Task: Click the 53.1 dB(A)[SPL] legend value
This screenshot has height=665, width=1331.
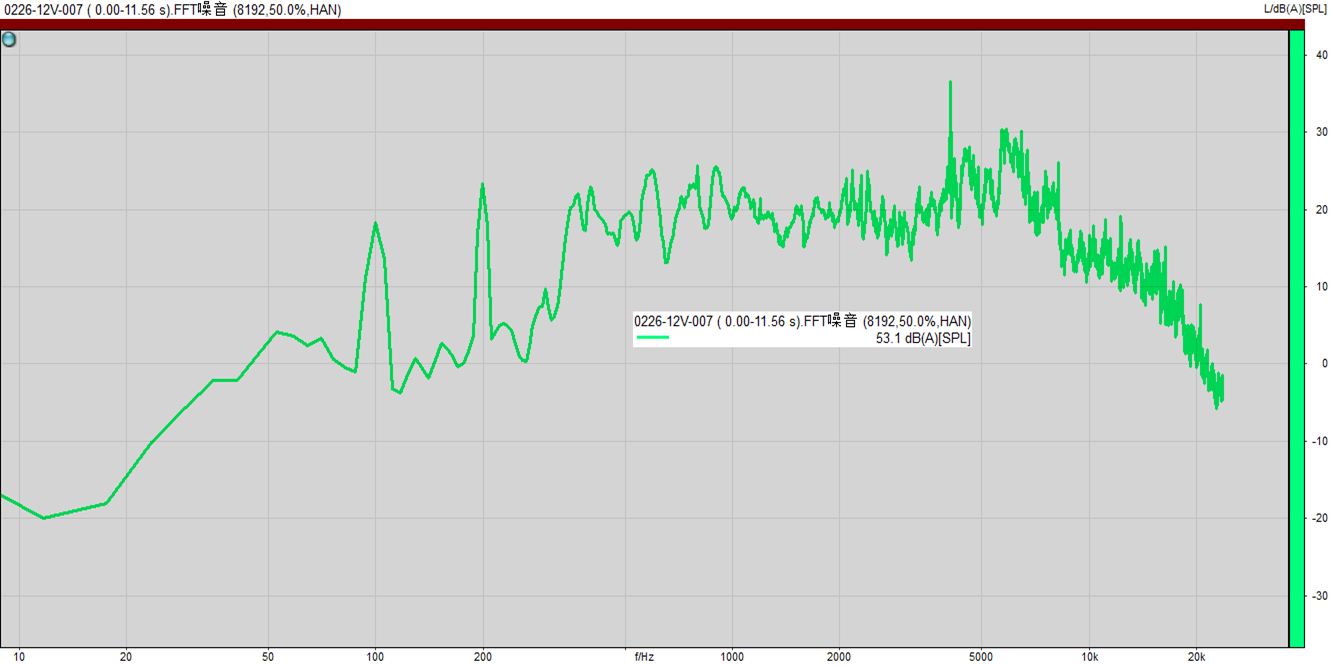Action: pos(923,338)
